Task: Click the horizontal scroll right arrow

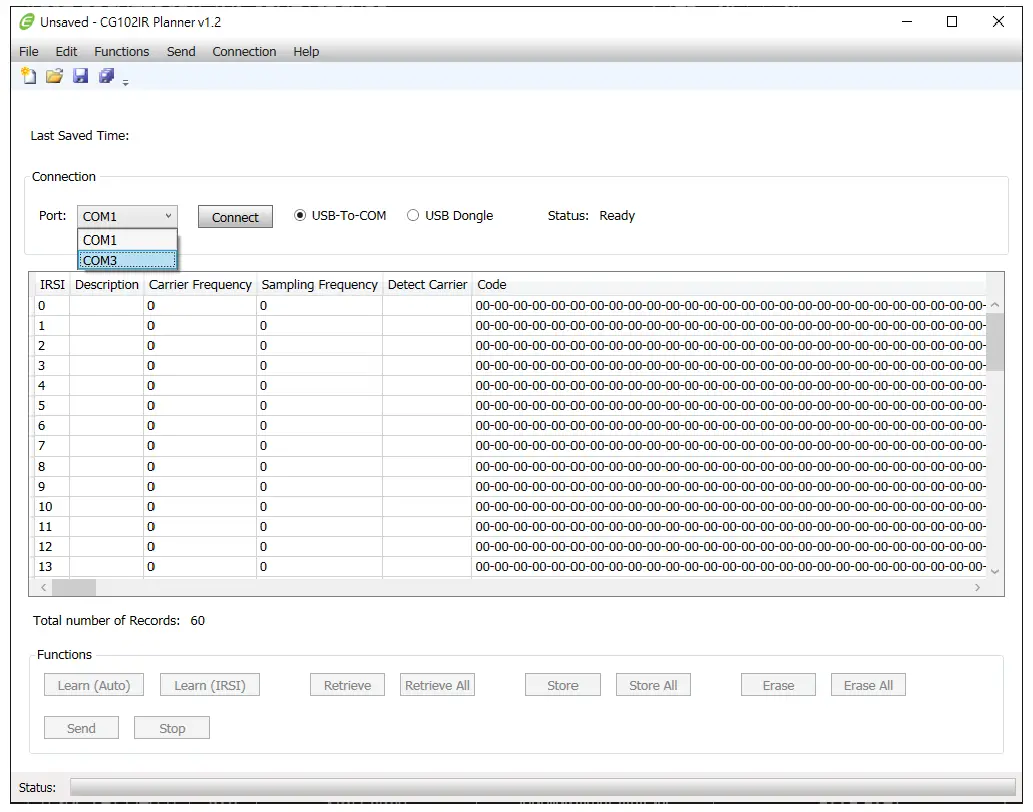Action: [978, 587]
